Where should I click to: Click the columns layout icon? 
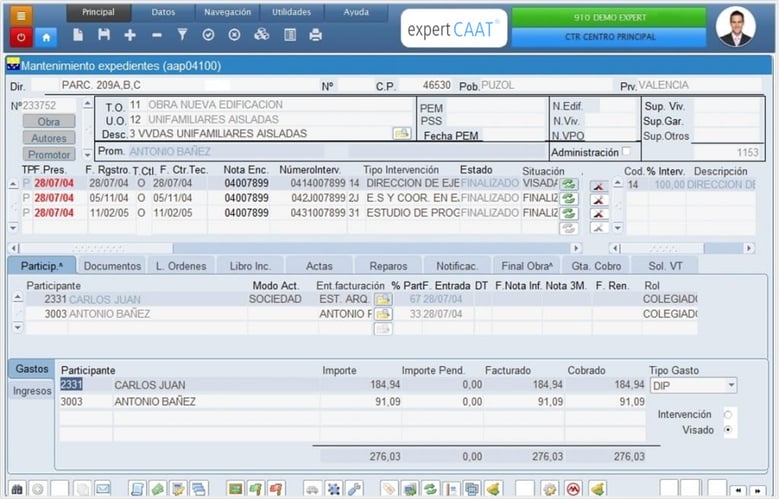[x=290, y=35]
